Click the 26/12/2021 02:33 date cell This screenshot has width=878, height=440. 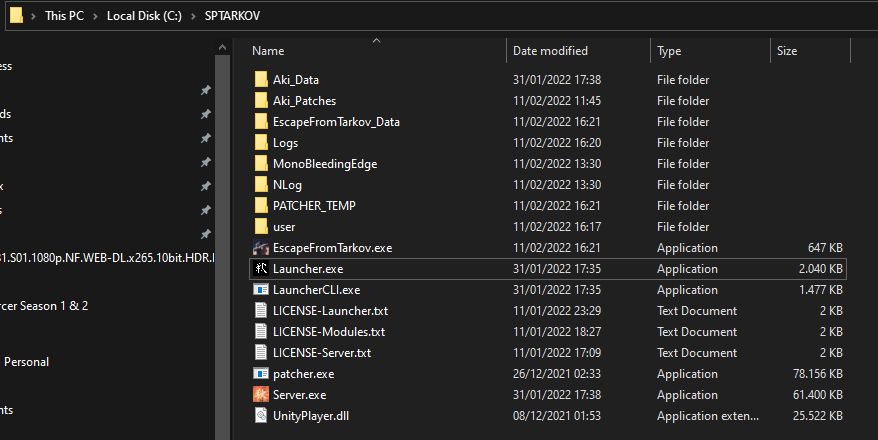pyautogui.click(x=557, y=373)
